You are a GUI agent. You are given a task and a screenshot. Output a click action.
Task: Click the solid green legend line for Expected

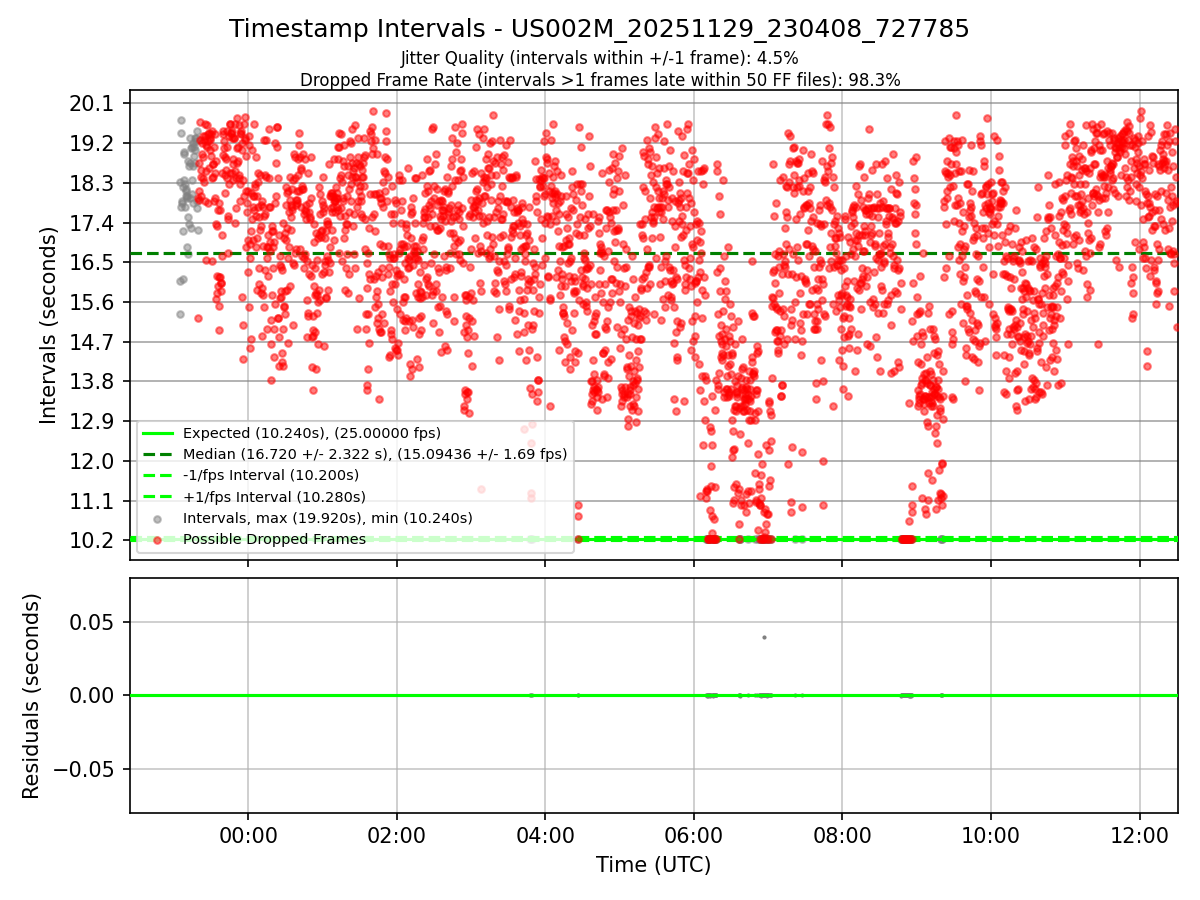point(158,433)
